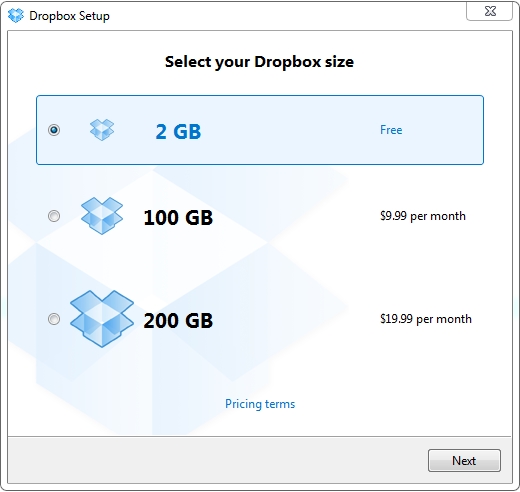
Task: Click the highlighted 2 GB plan panel
Action: (260, 130)
